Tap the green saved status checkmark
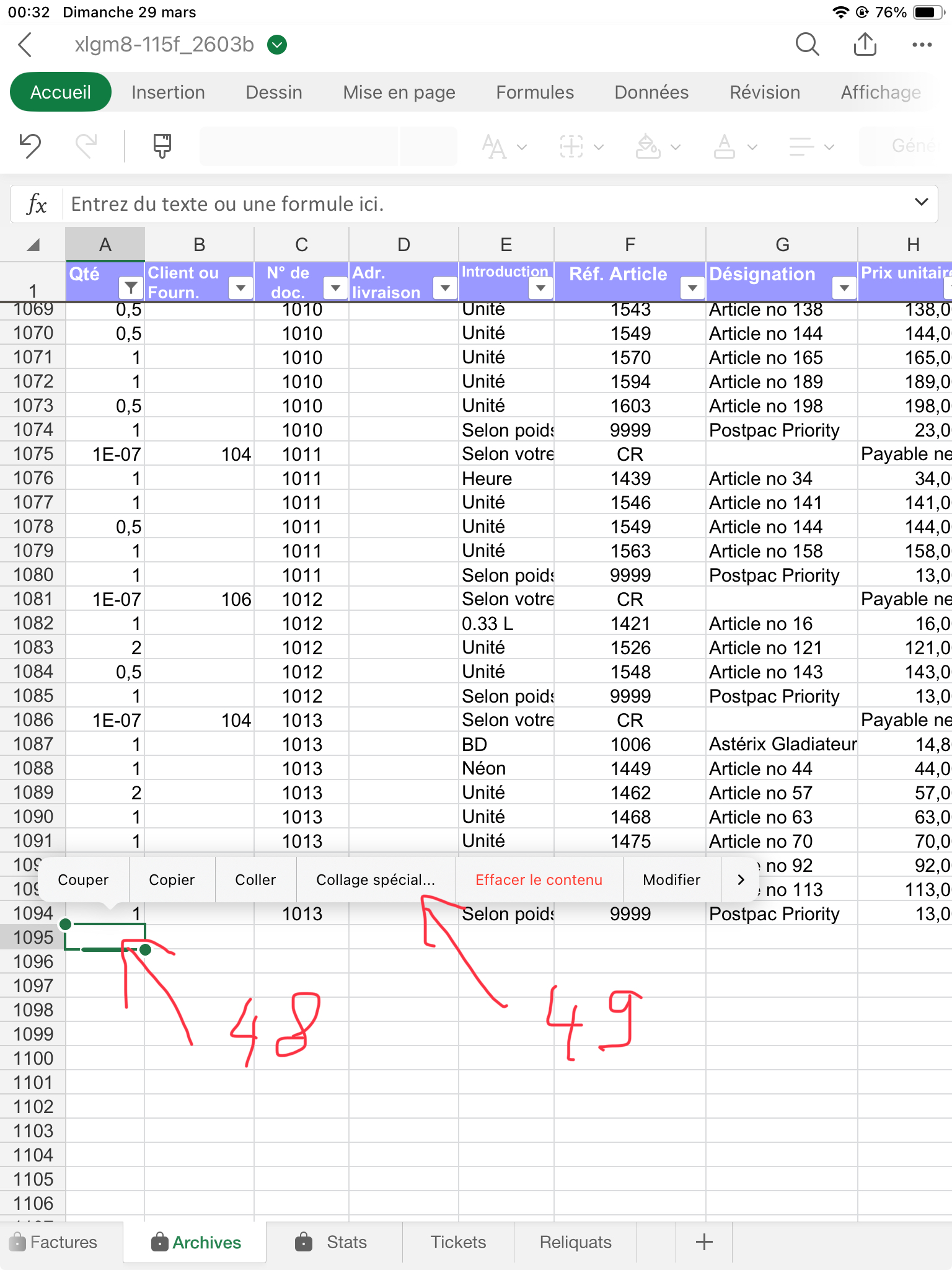952x1270 pixels. click(277, 45)
